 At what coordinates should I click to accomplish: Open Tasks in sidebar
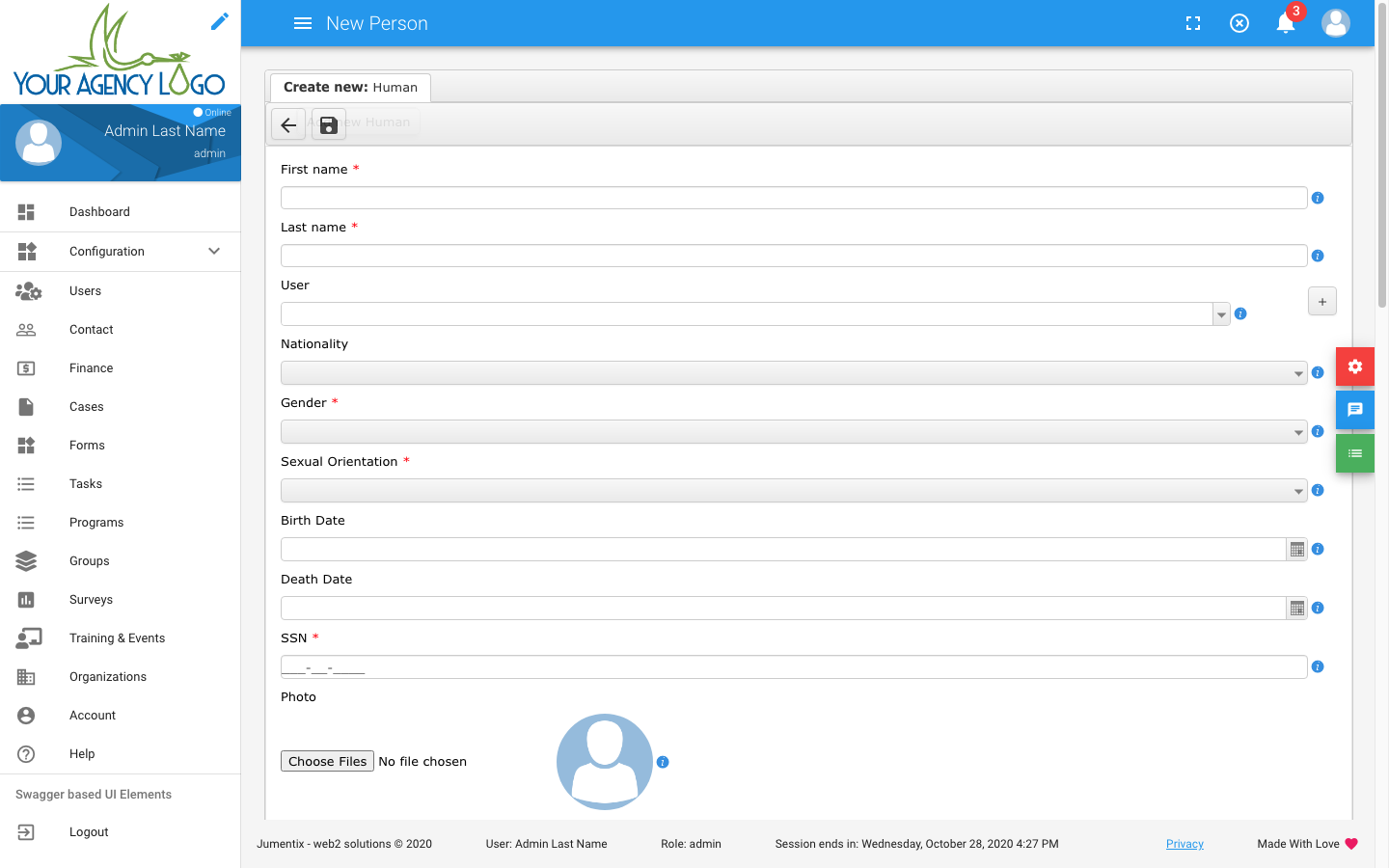[121, 484]
